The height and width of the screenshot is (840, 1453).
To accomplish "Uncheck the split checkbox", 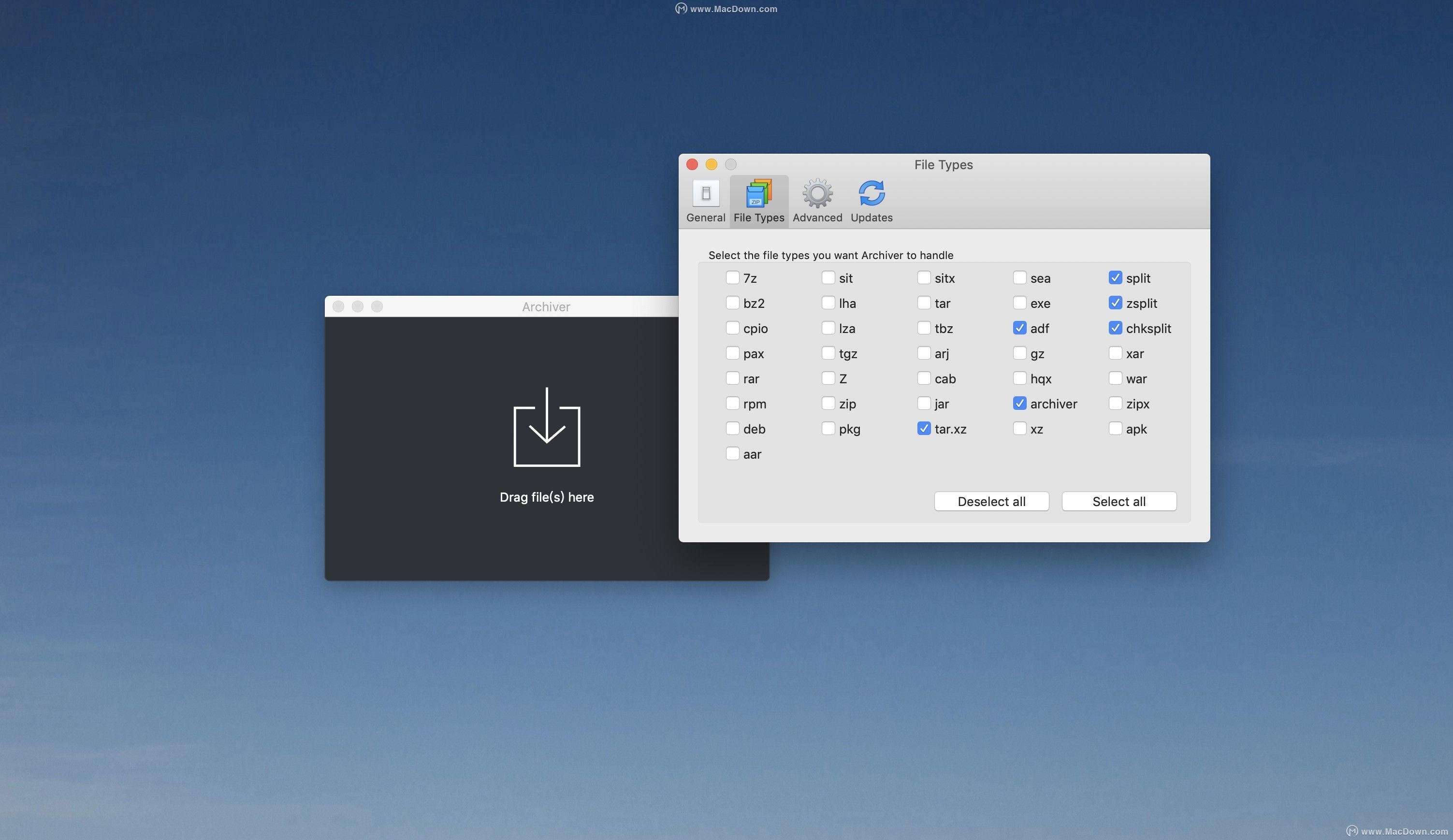I will click(x=1115, y=278).
